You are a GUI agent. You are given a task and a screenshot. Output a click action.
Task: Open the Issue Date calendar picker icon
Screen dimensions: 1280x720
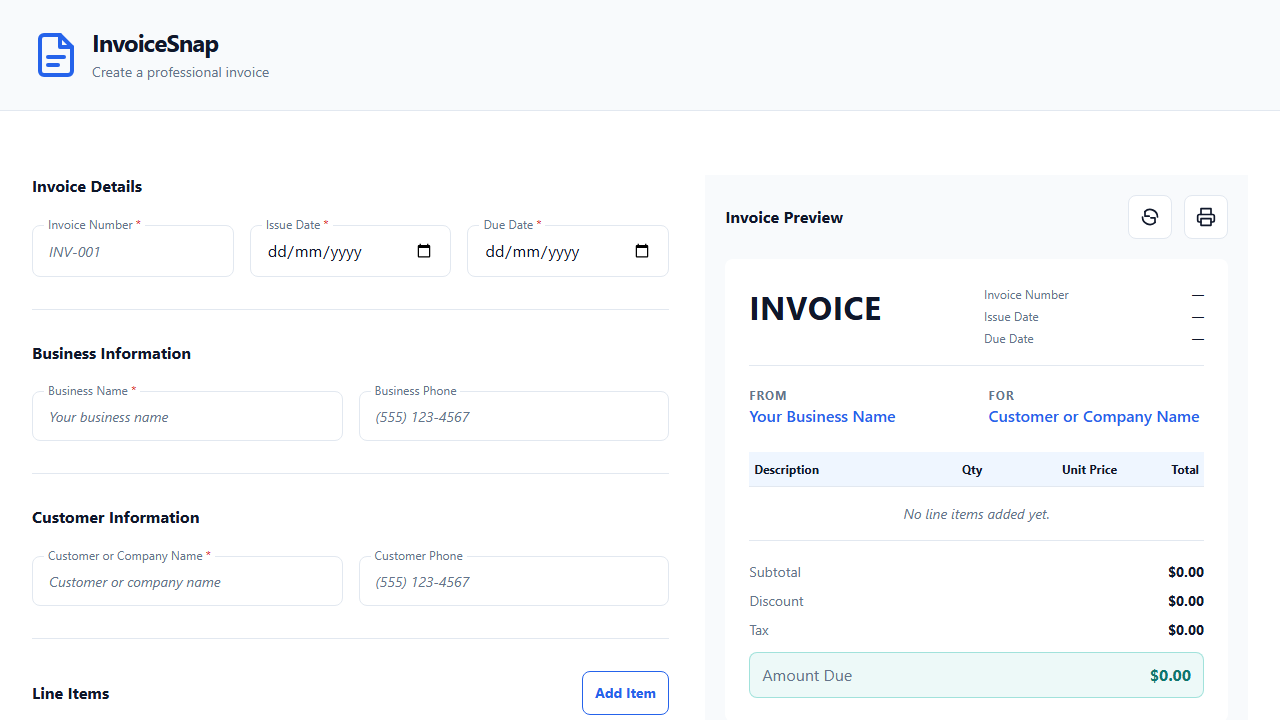click(424, 251)
